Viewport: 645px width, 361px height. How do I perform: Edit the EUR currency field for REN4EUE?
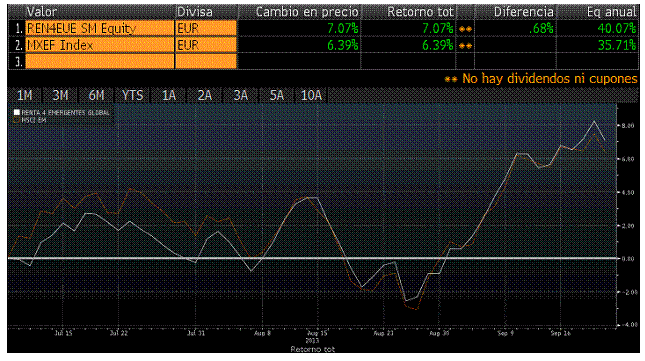206,28
